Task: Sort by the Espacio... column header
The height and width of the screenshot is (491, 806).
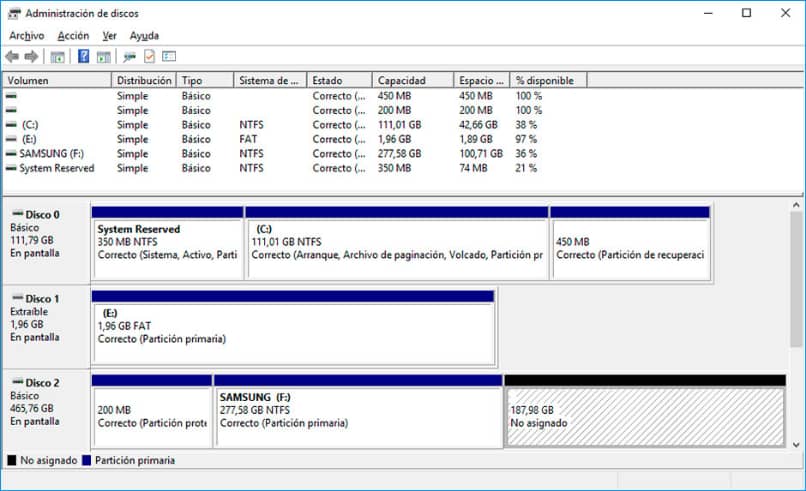Action: pyautogui.click(x=482, y=80)
